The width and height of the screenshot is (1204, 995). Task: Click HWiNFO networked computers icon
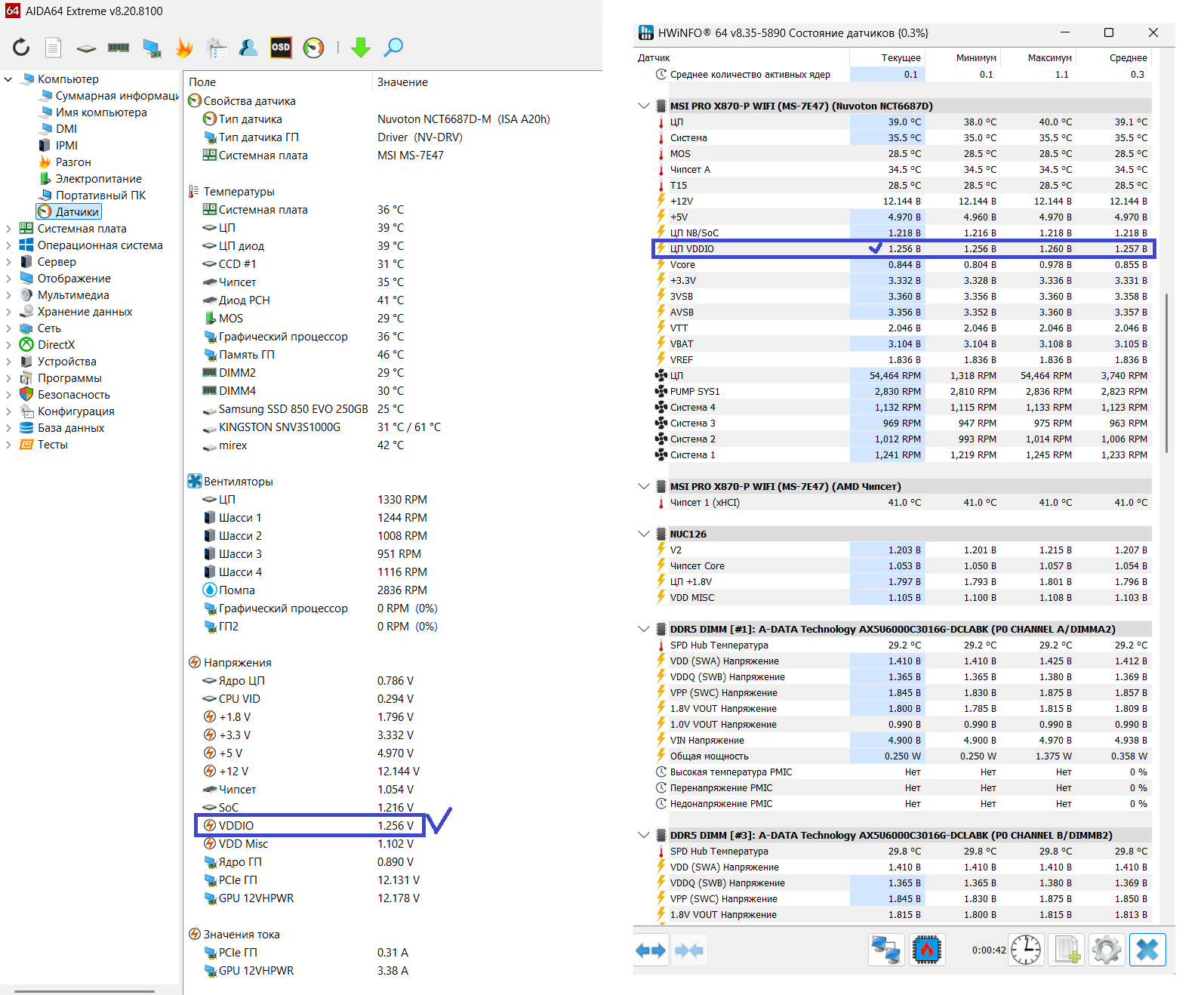click(x=886, y=950)
